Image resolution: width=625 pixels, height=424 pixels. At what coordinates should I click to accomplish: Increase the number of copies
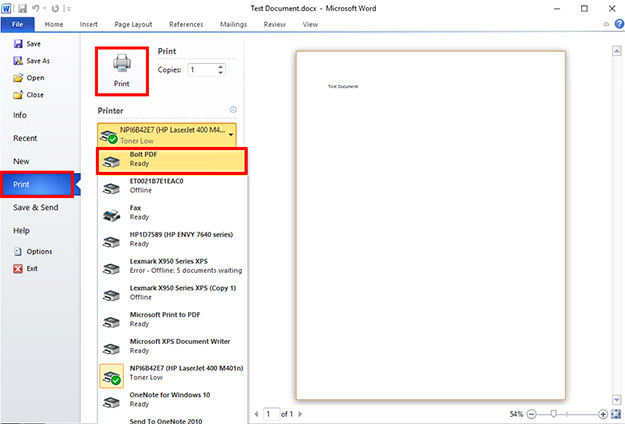tap(220, 67)
